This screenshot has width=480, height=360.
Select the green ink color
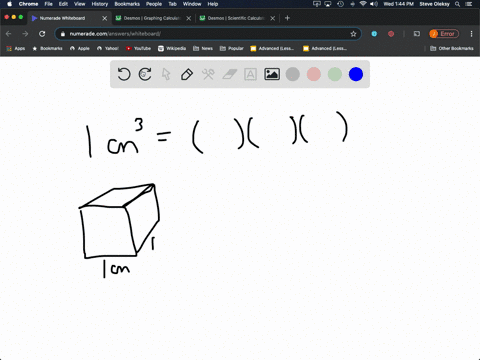tap(335, 74)
